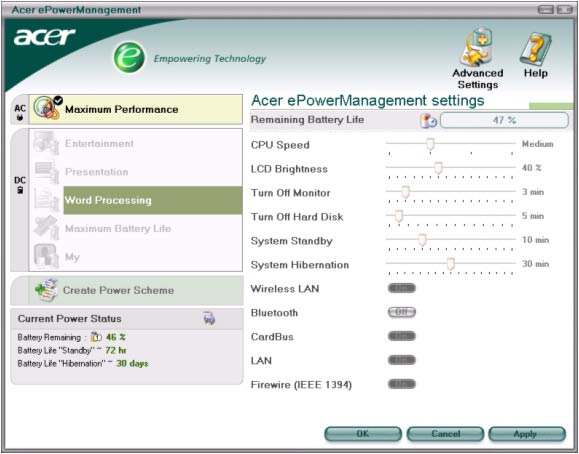
Task: Open the Help book icon
Action: coord(536,49)
